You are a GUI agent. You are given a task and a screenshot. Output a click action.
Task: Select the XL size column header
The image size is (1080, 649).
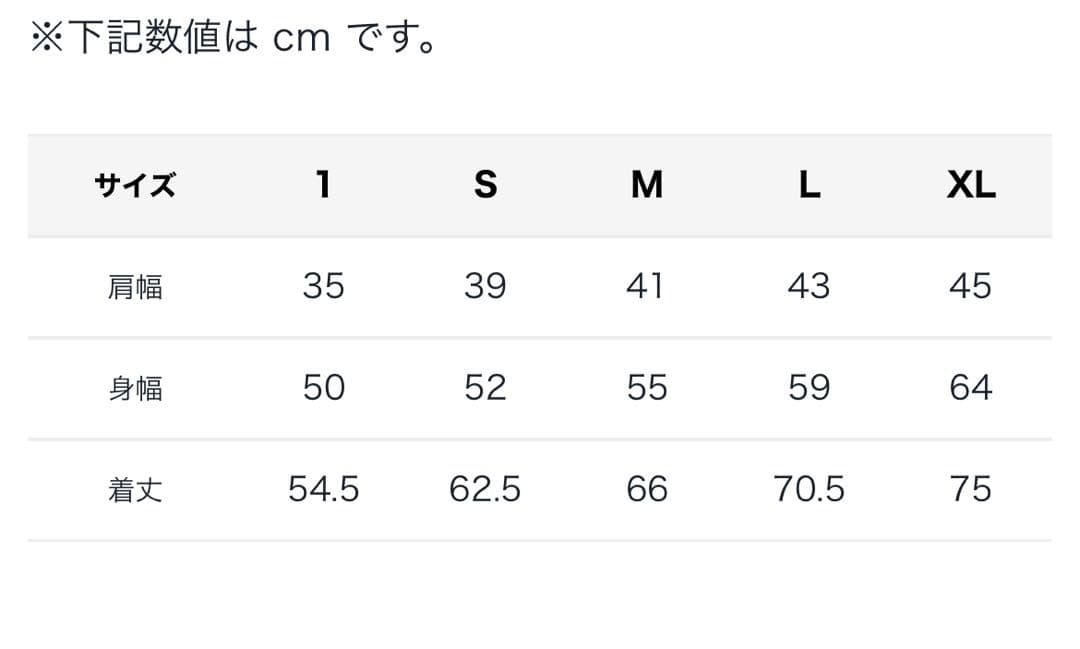coord(971,185)
